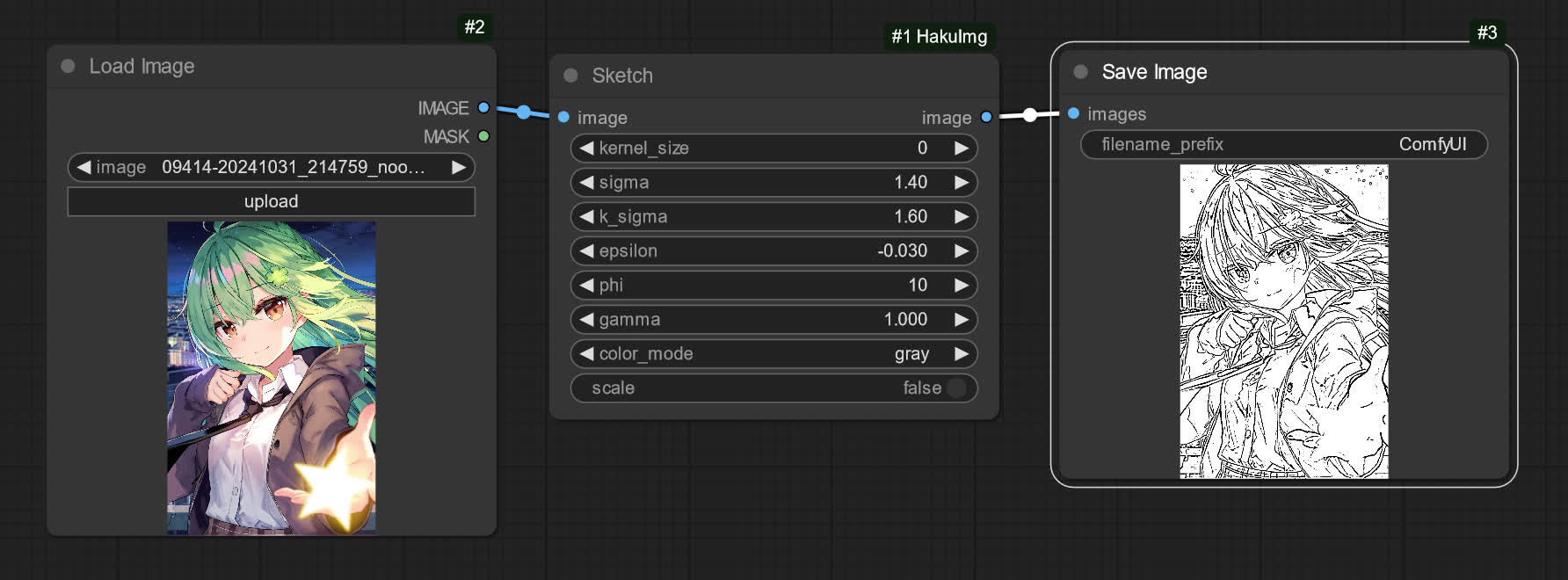Image resolution: width=1568 pixels, height=580 pixels.
Task: Click the filename_prefix ComfyUI field
Action: point(1284,144)
